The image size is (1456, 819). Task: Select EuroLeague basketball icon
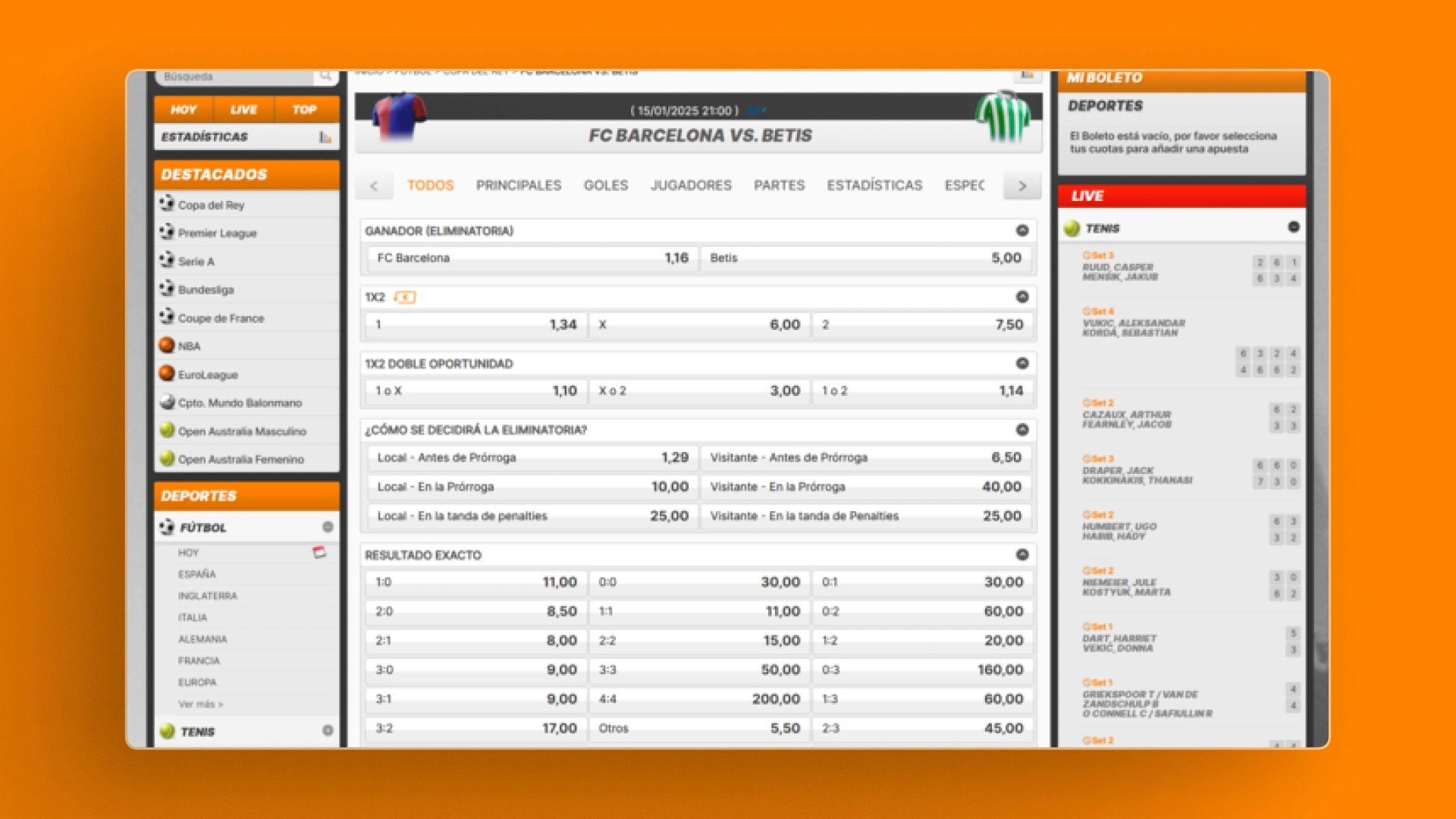pos(167,373)
